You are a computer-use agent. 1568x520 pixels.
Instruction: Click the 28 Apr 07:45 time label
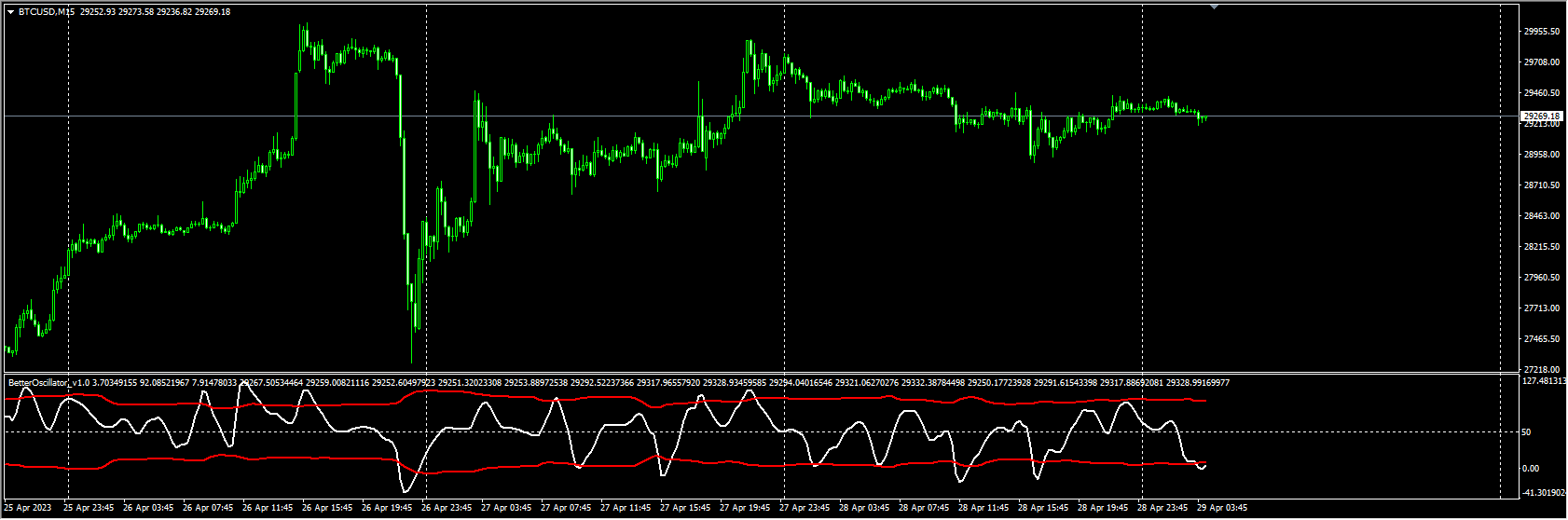924,508
